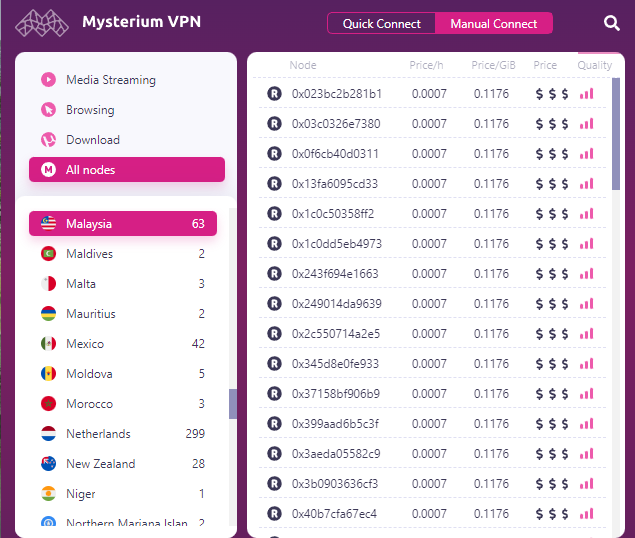Select node 0x023bc2b281b1
The image size is (635, 538).
(x=433, y=94)
